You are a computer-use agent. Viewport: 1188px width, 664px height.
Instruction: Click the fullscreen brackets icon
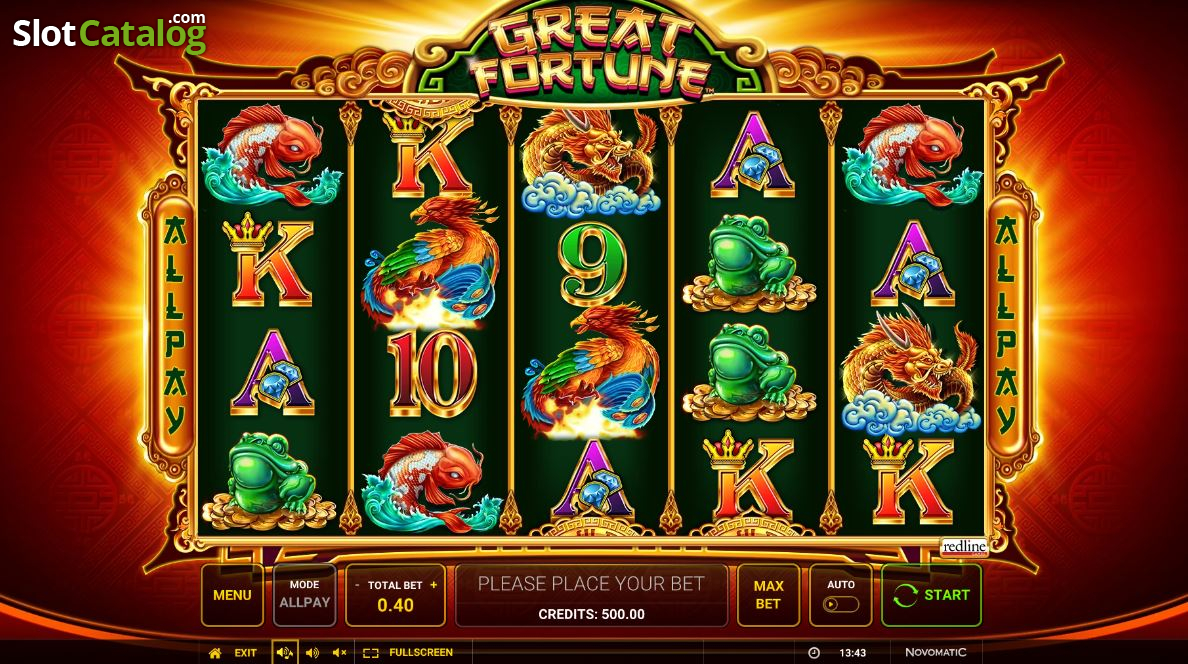tap(370, 653)
